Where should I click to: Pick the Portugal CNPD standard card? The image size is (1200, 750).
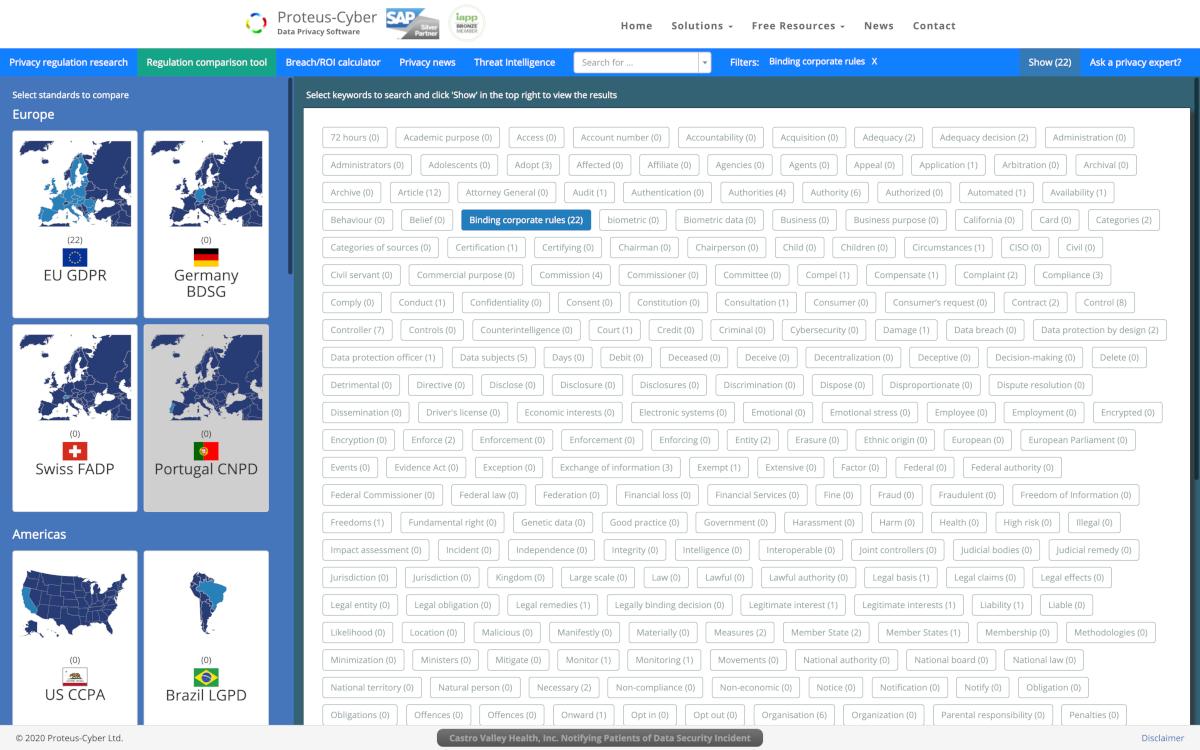tap(206, 417)
